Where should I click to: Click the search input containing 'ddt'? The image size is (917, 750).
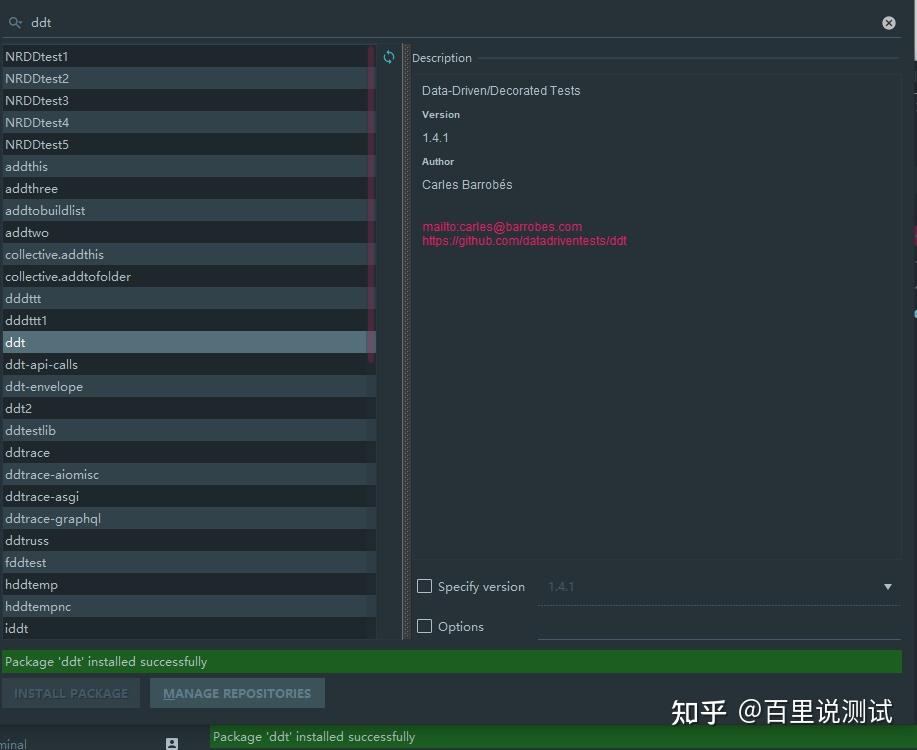pyautogui.click(x=200, y=22)
